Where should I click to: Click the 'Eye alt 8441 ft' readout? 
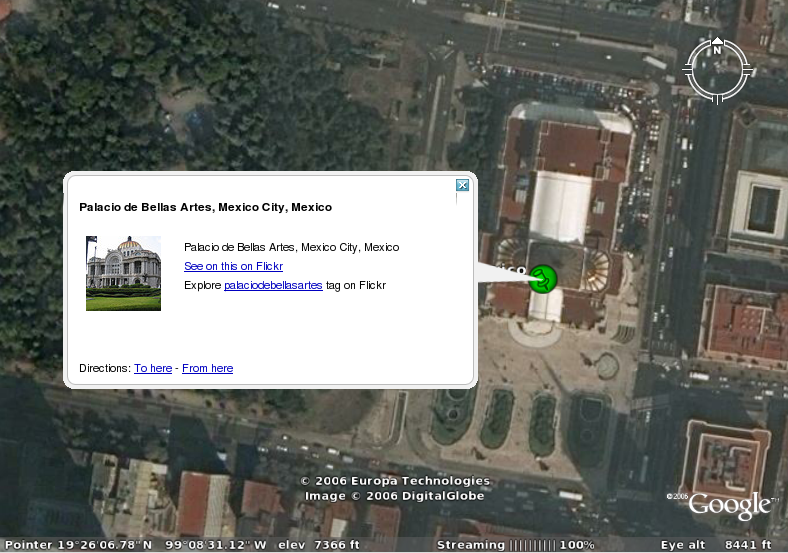point(716,545)
